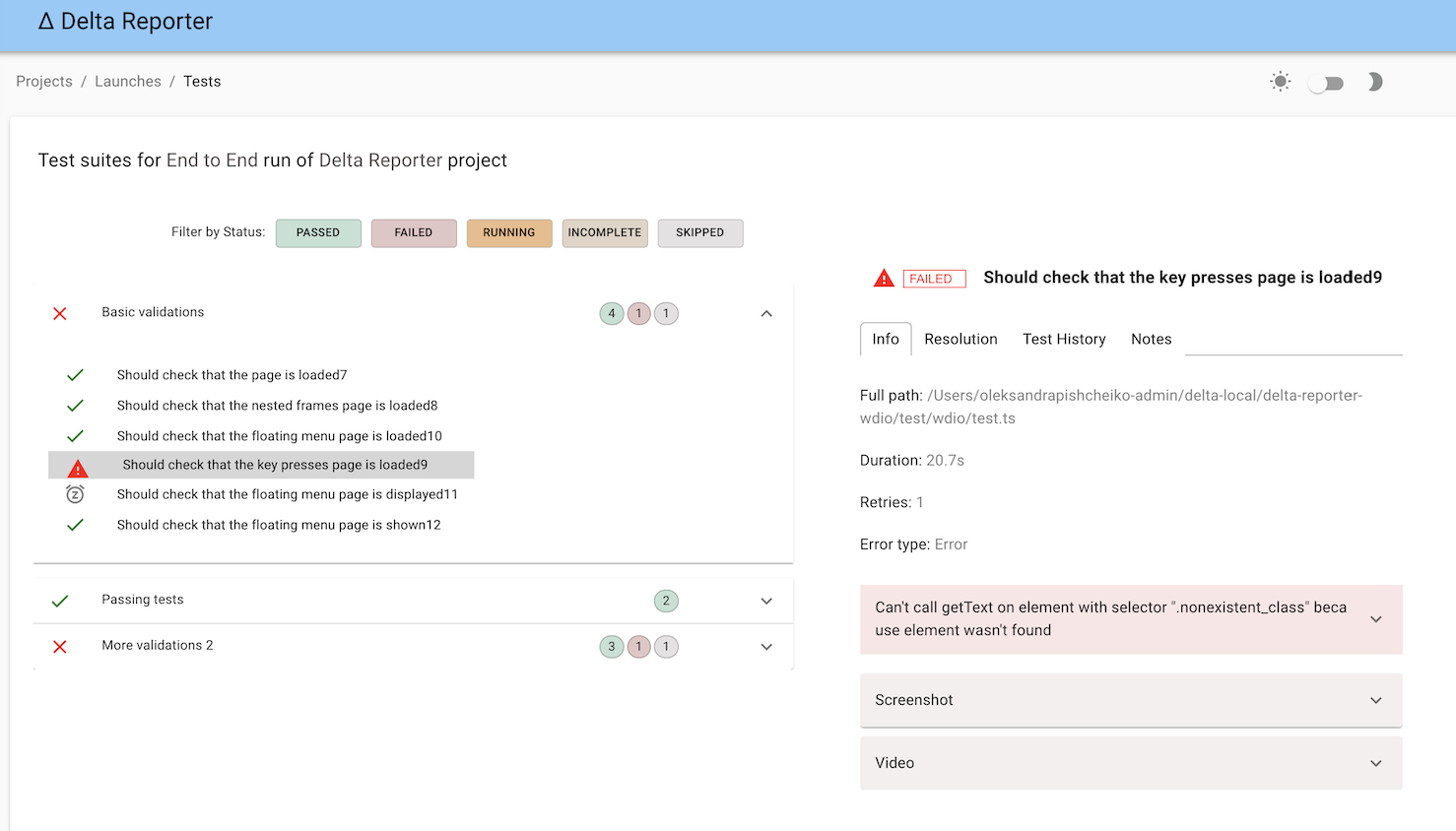This screenshot has height=831, width=1456.
Task: Switch to the Resolution tab
Action: (960, 339)
